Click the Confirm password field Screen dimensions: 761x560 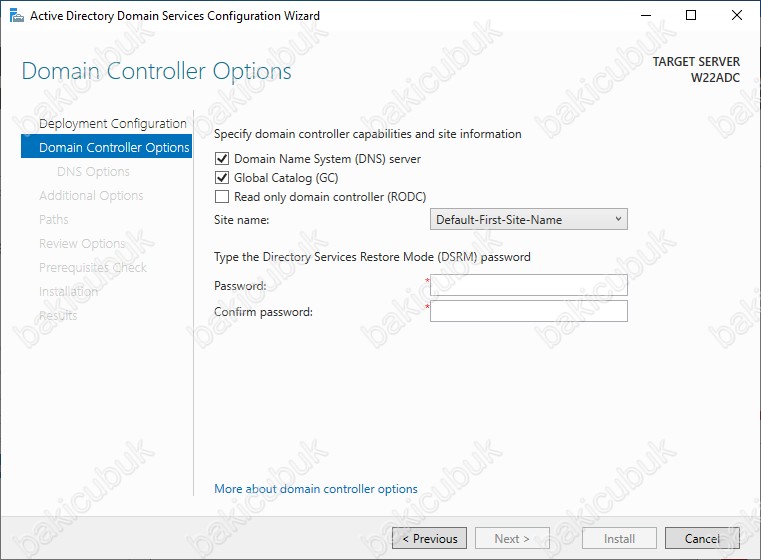tap(529, 311)
